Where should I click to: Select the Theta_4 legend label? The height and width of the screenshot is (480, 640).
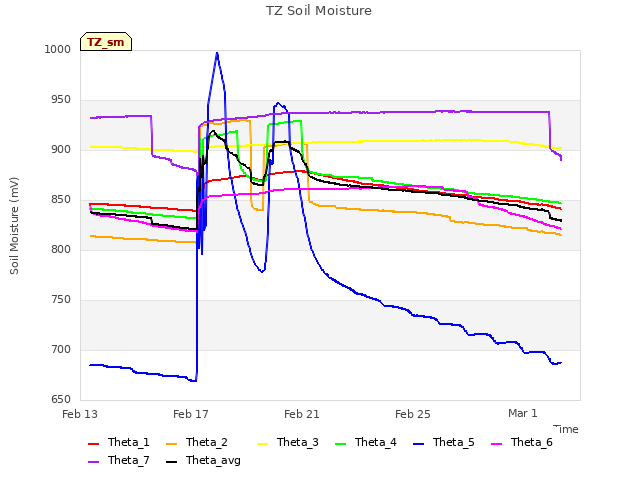[376, 442]
